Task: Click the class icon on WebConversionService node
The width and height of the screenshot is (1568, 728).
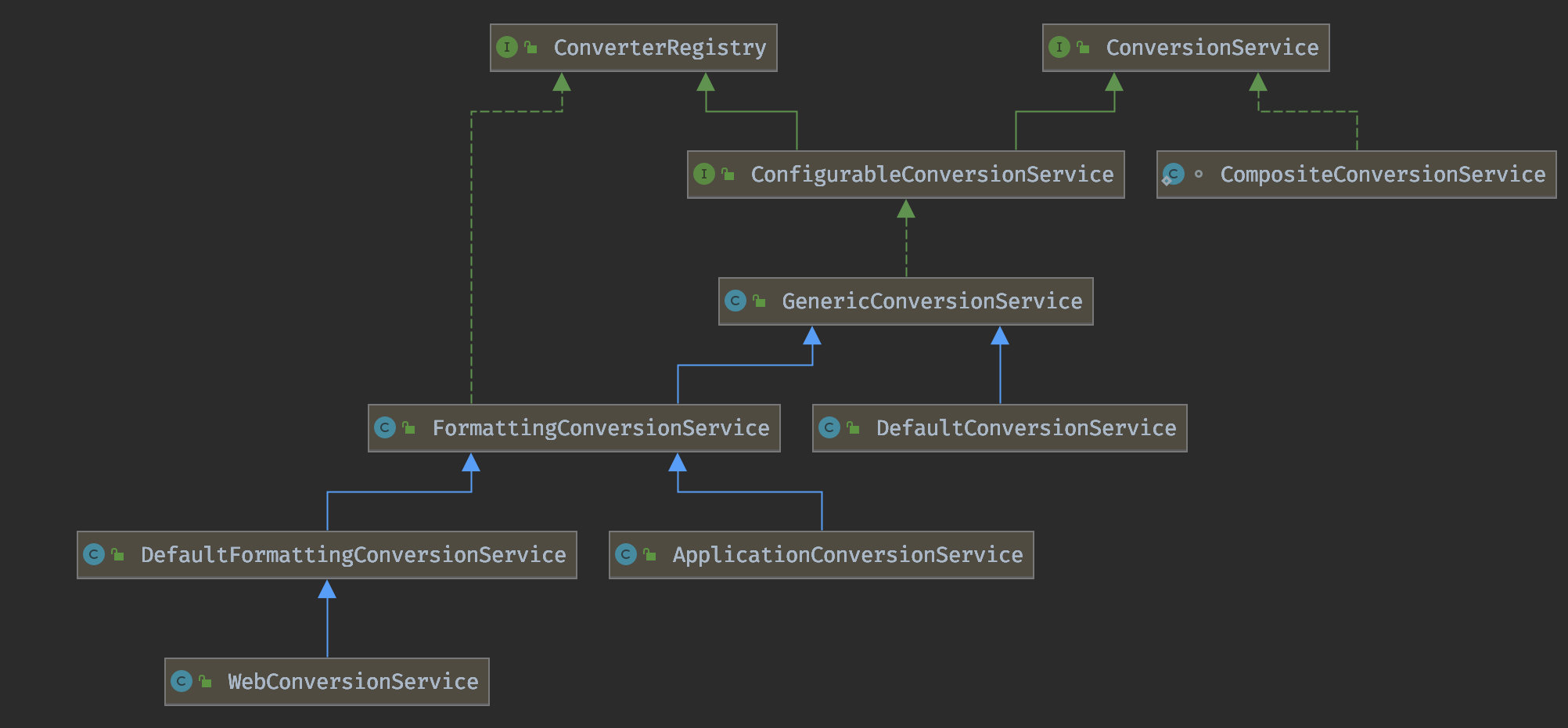Action: (182, 681)
